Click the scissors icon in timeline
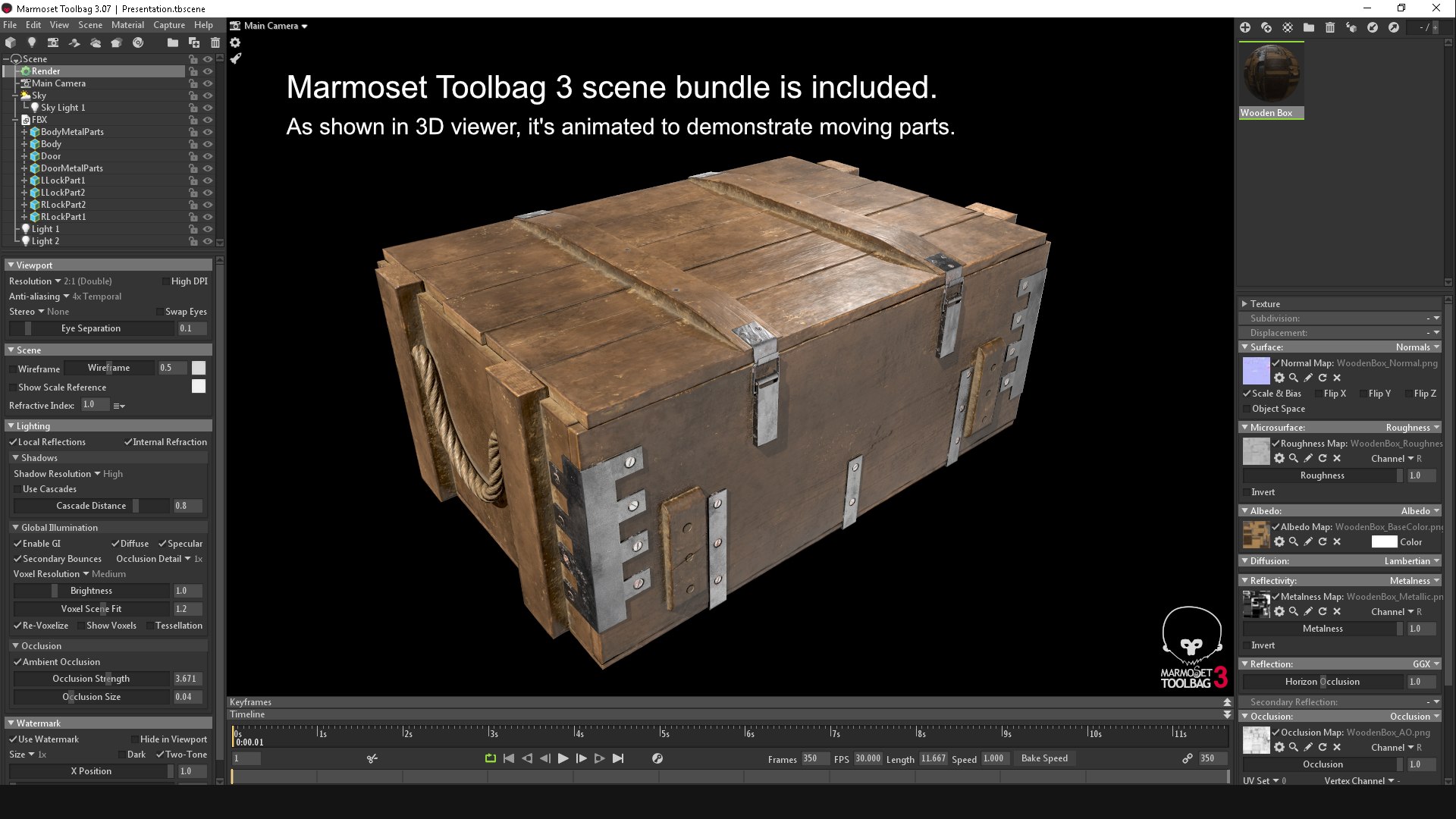Viewport: 1456px width, 819px height. pos(372,758)
